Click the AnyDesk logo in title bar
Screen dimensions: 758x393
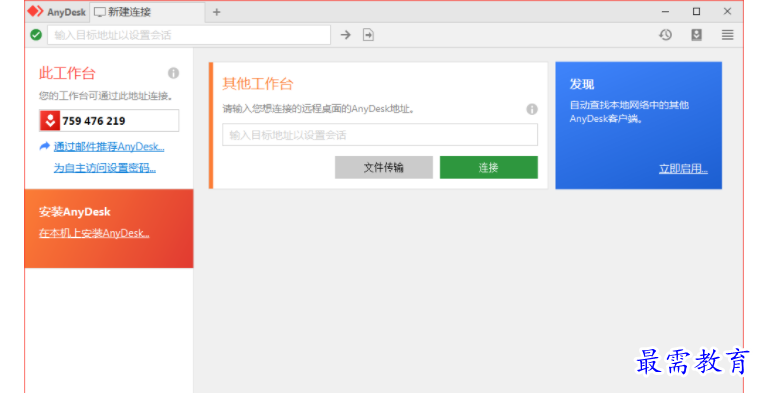coord(36,12)
